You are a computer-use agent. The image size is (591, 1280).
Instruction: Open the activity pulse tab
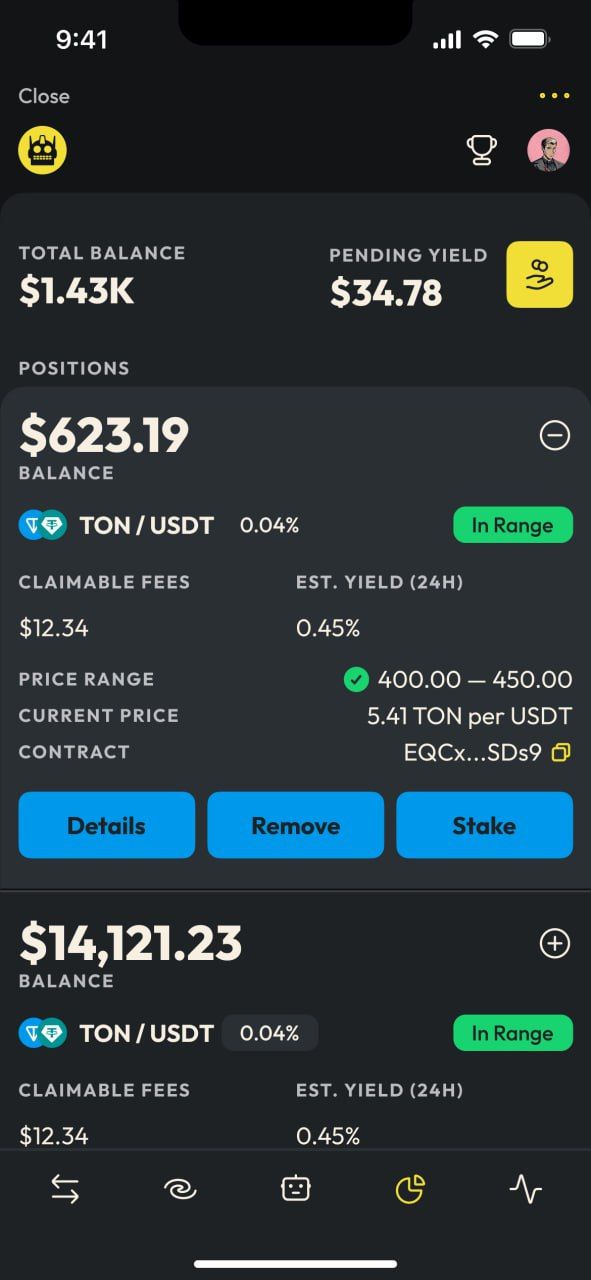[525, 1188]
